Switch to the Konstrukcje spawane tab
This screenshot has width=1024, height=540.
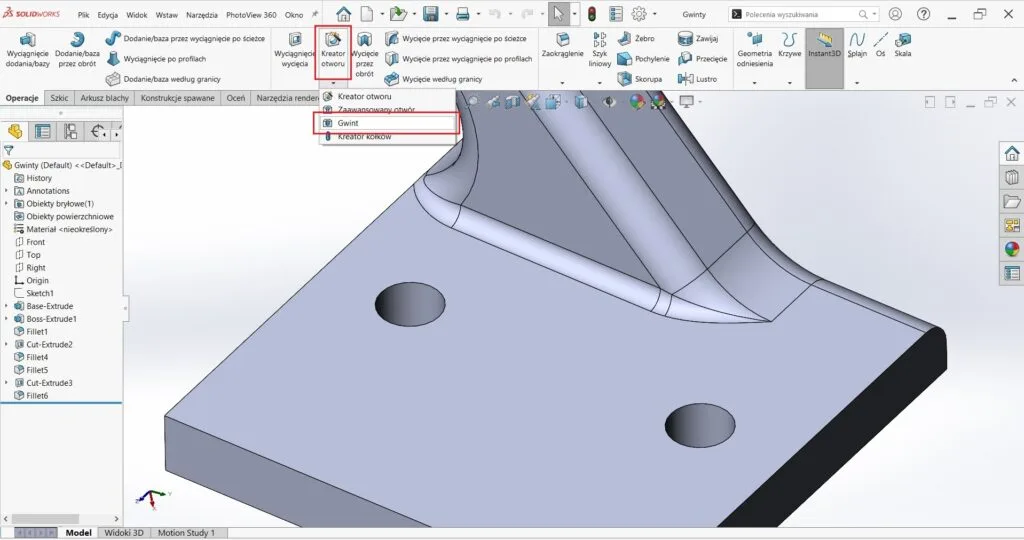[178, 98]
